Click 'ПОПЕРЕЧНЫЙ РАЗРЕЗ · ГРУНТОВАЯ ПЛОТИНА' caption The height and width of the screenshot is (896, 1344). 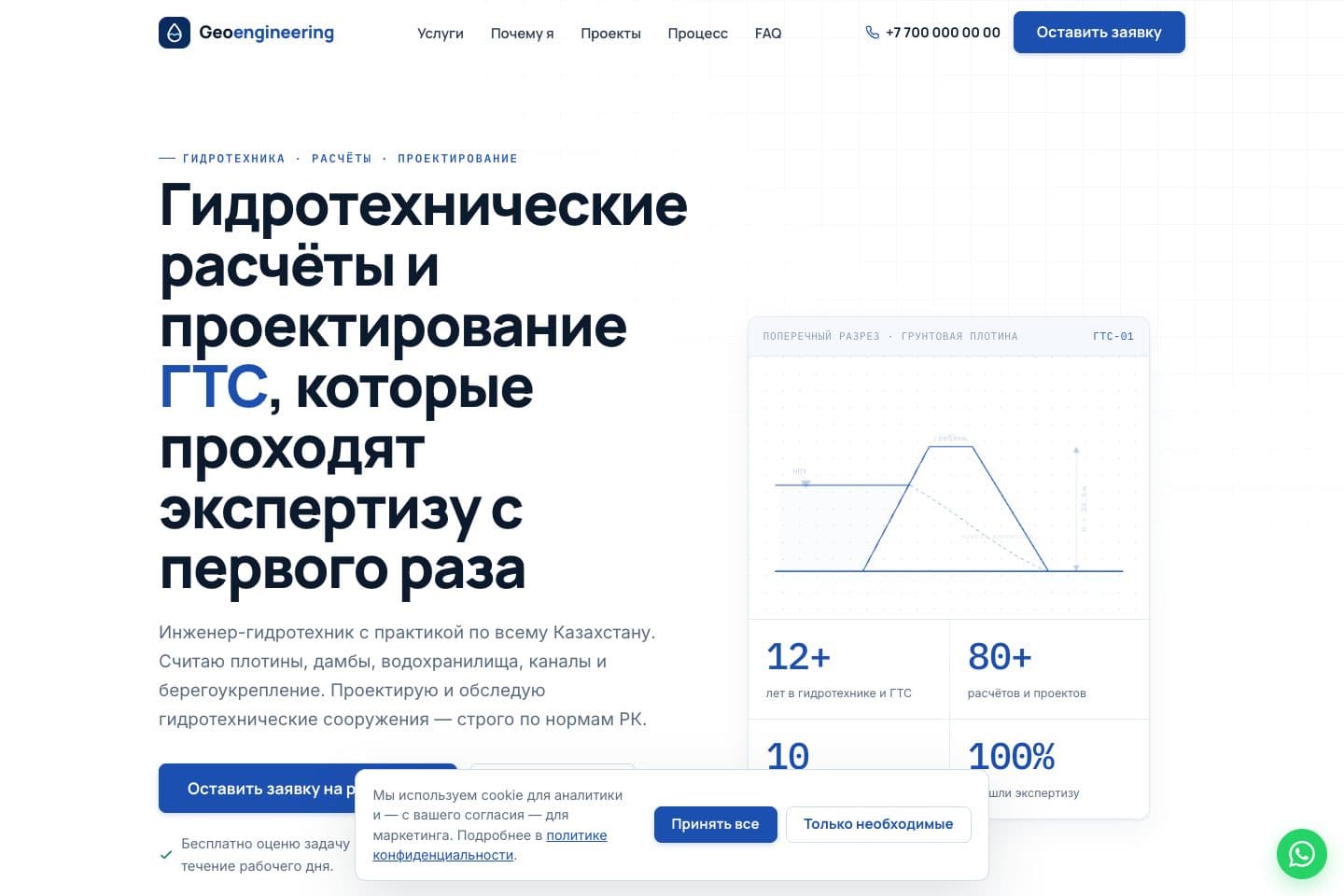[x=890, y=336]
